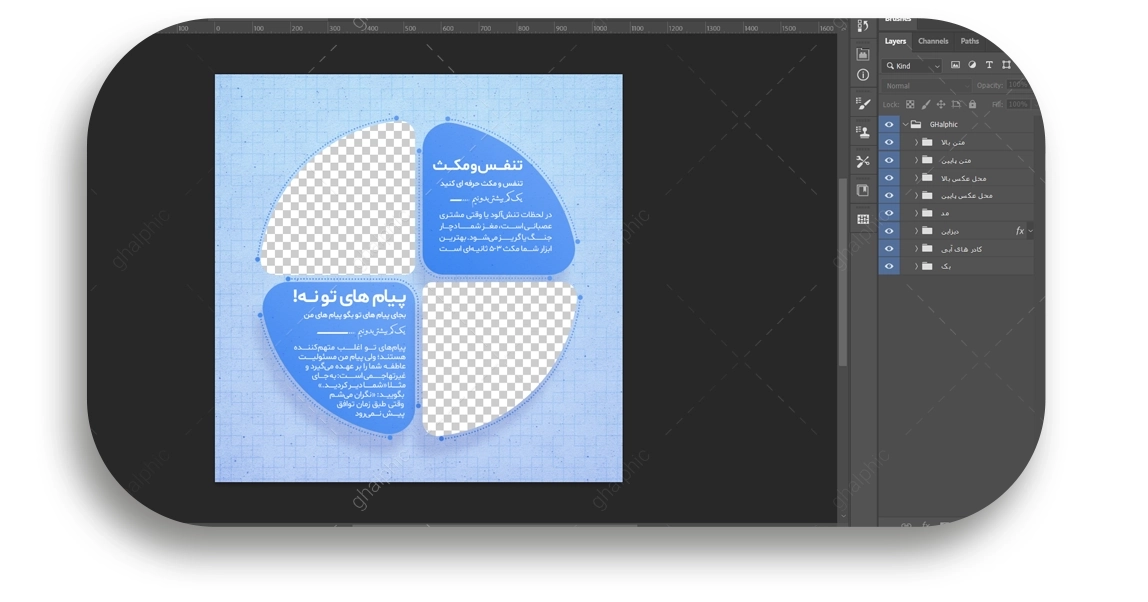Click the پیام های تو نه! heading
Image resolution: width=1148 pixels, height=602 pixels.
tap(349, 296)
